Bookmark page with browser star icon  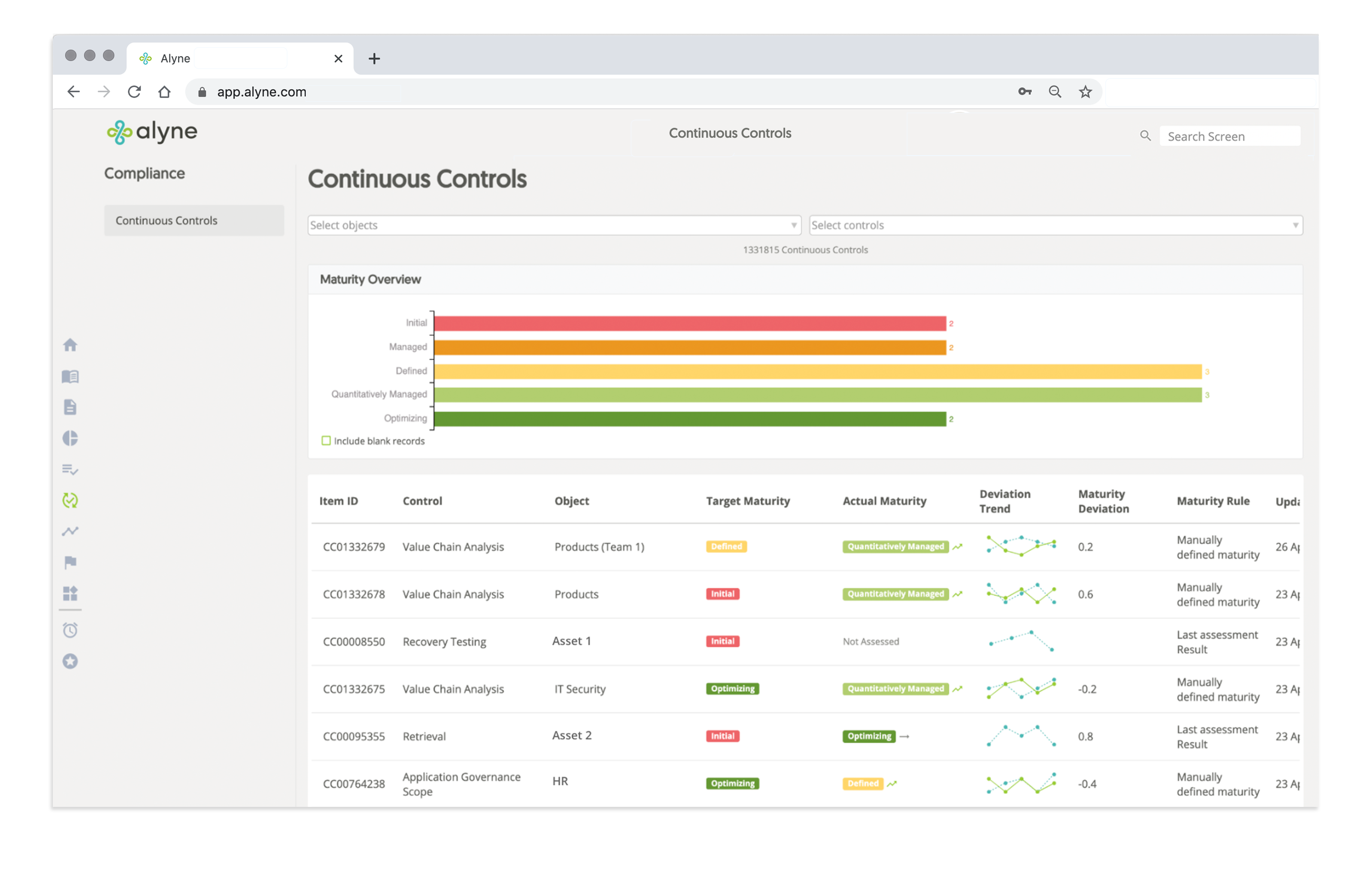click(x=1085, y=92)
